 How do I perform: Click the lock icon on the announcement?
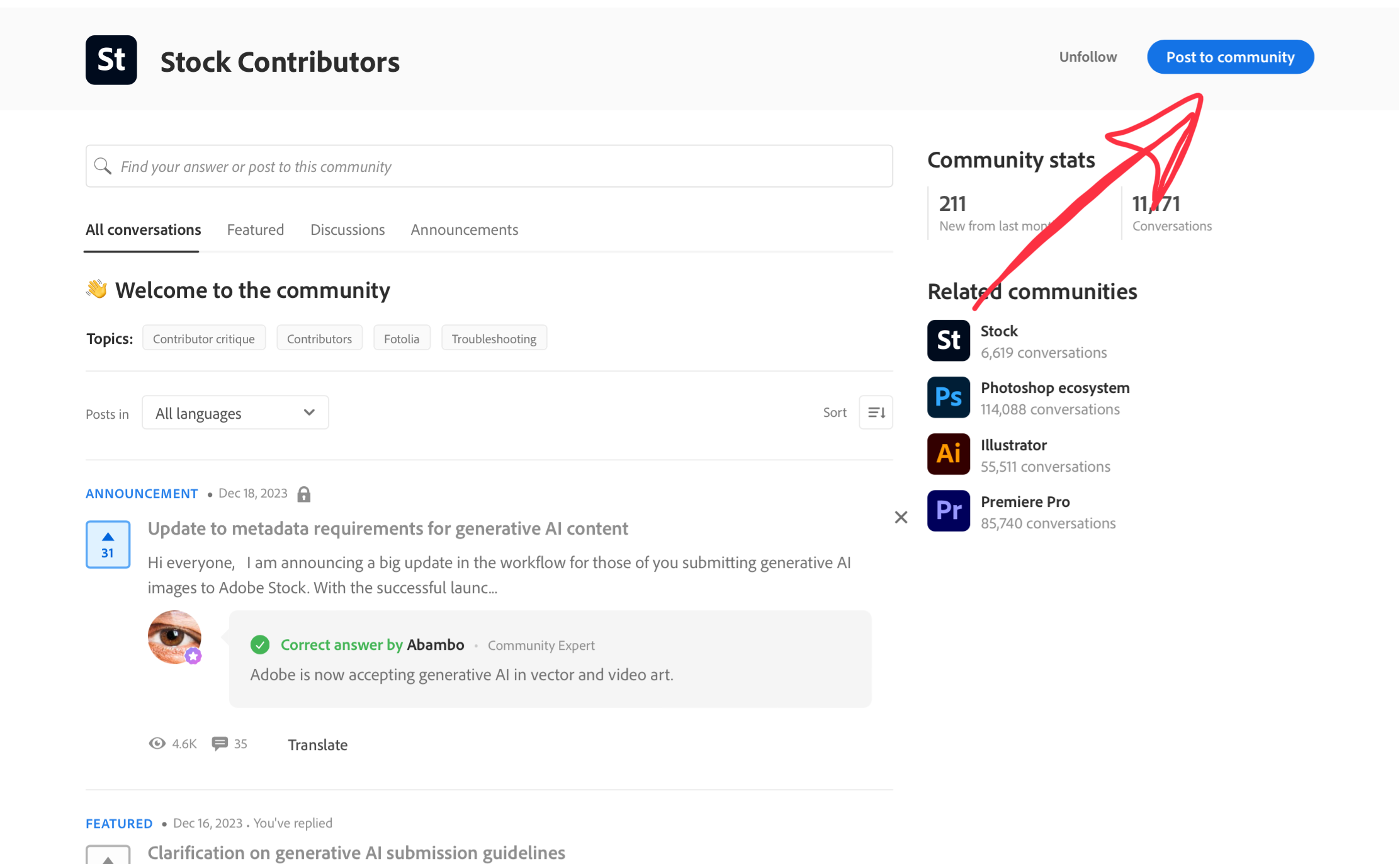[304, 494]
